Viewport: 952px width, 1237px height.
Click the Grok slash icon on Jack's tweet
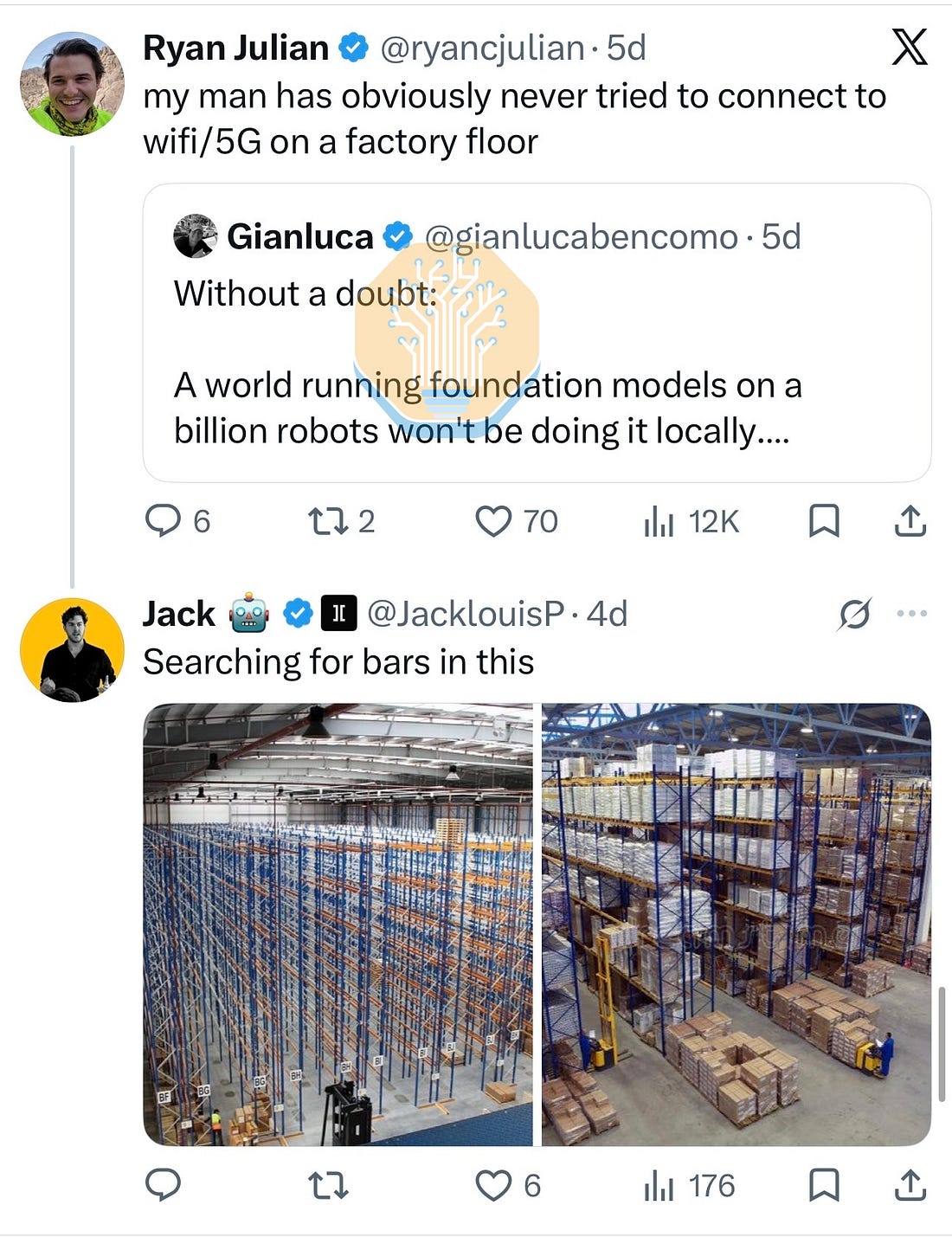click(x=854, y=615)
